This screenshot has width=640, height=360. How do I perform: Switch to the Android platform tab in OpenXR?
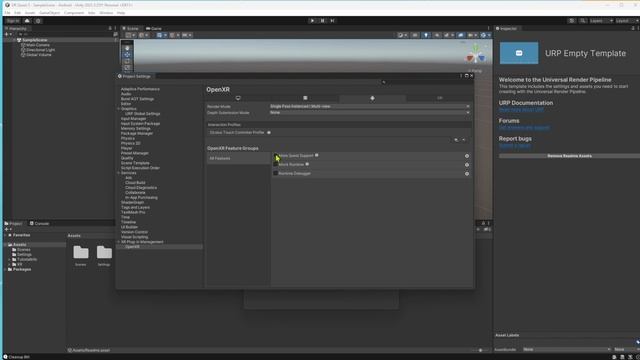(372, 98)
